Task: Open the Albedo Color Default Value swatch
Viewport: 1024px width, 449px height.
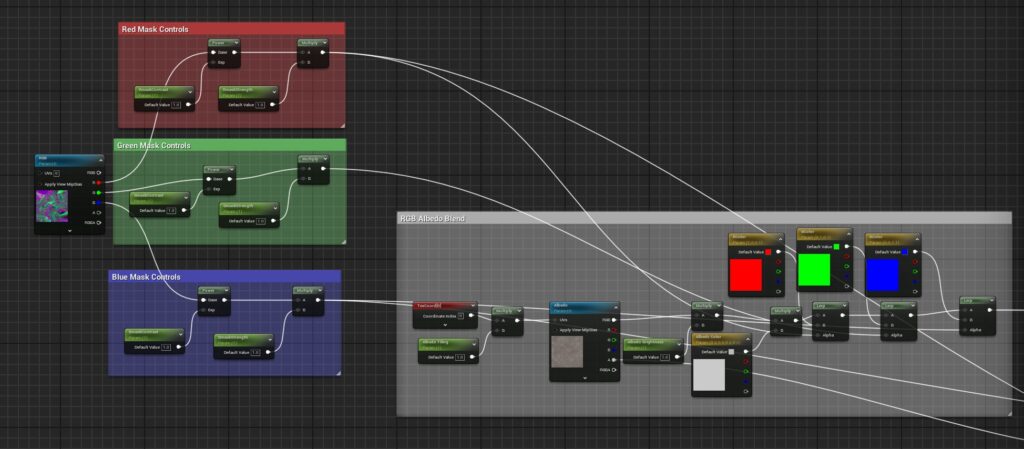Action: 731,352
